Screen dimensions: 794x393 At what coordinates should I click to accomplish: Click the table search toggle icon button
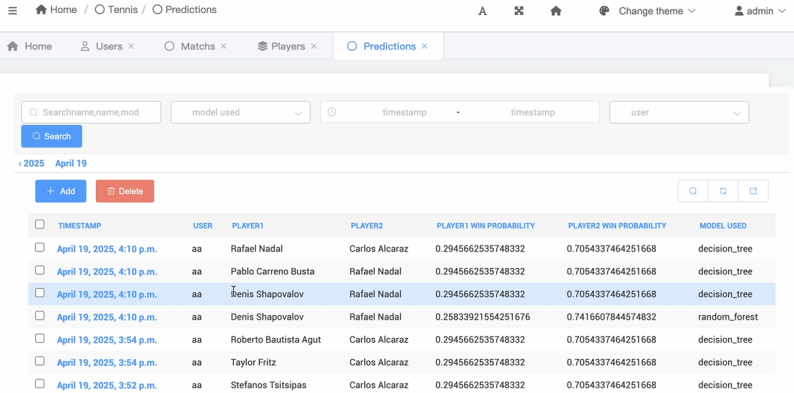pos(693,191)
